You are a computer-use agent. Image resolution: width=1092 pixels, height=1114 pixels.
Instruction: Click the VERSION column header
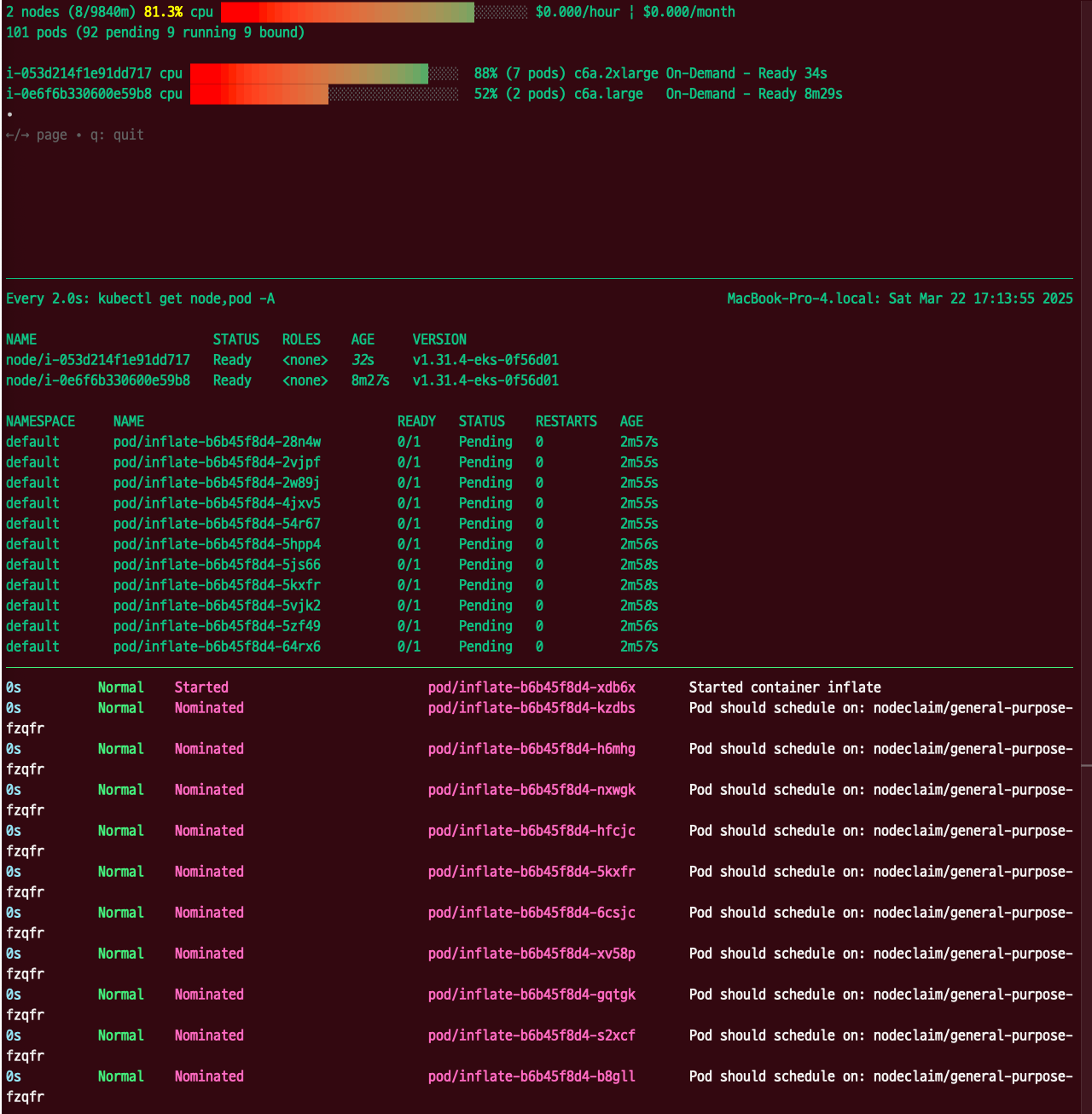(x=439, y=339)
